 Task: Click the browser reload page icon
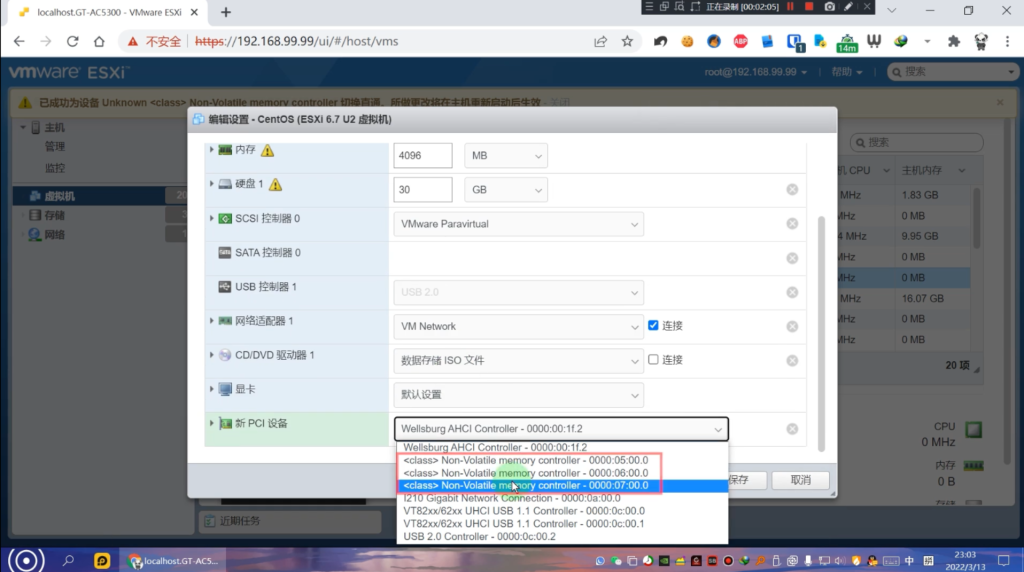72,42
